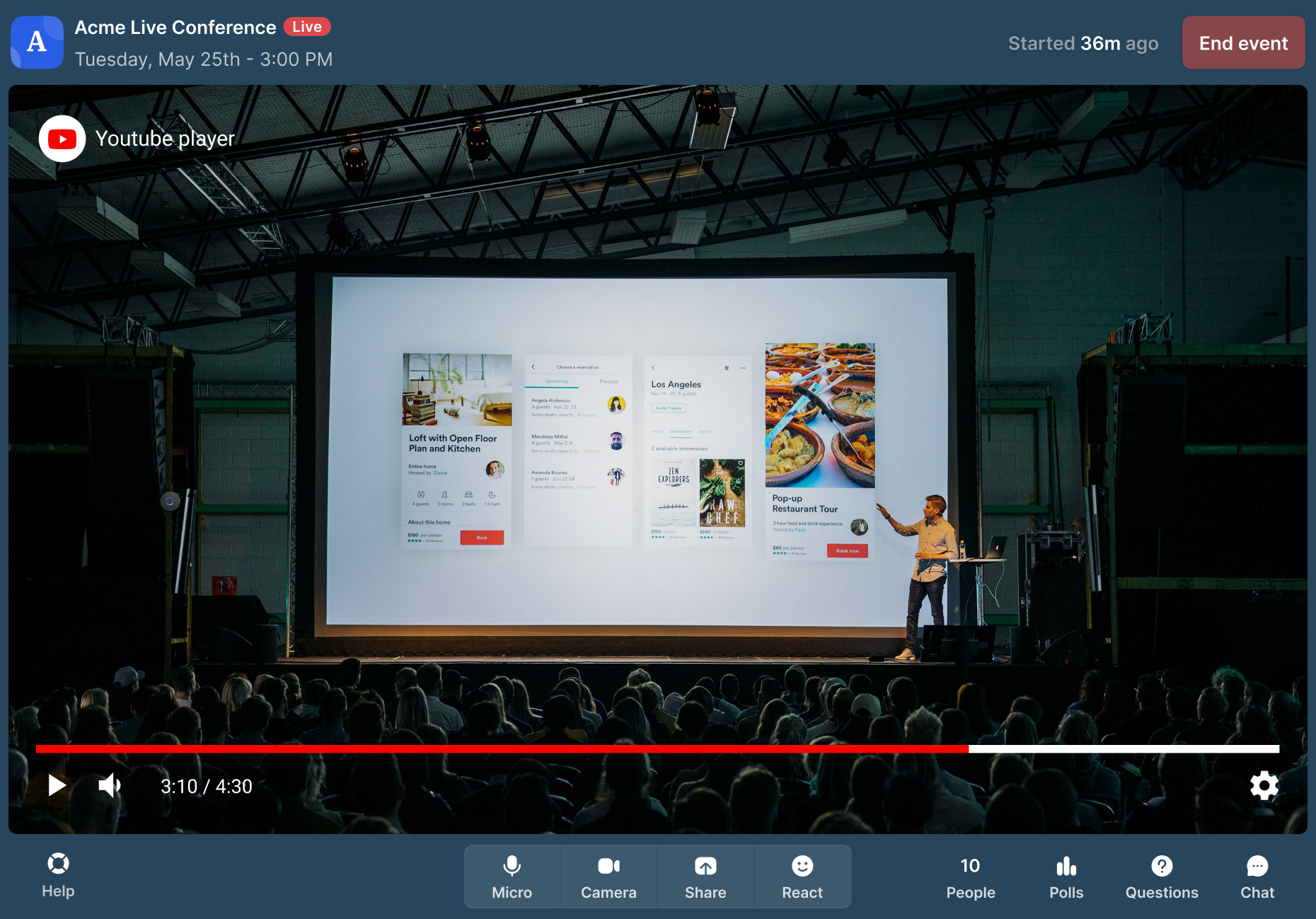Open the React emoji picker
The image size is (1316, 919).
coord(802,877)
